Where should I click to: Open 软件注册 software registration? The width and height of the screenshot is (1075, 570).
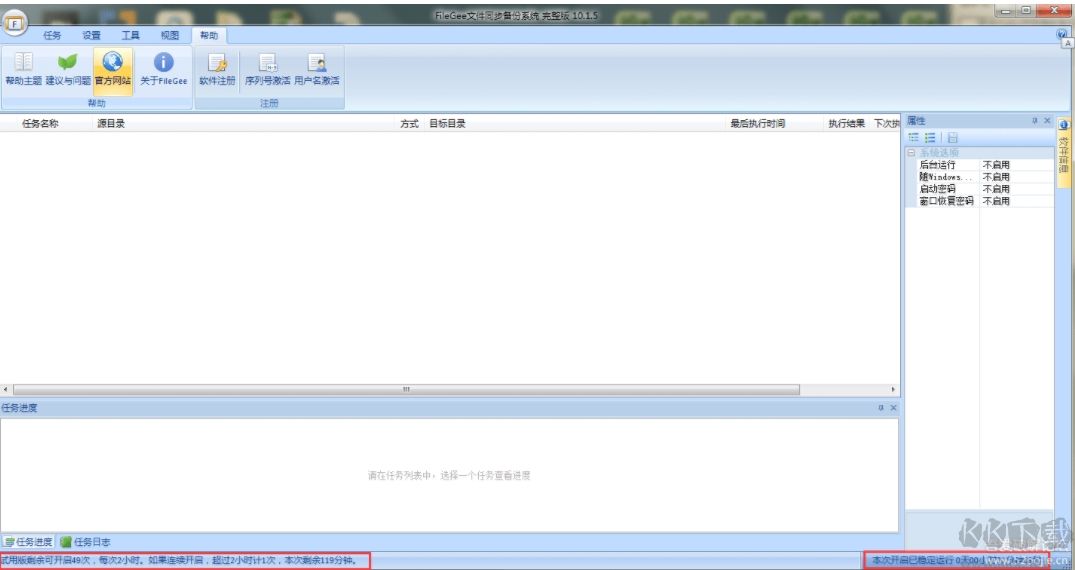coord(217,69)
